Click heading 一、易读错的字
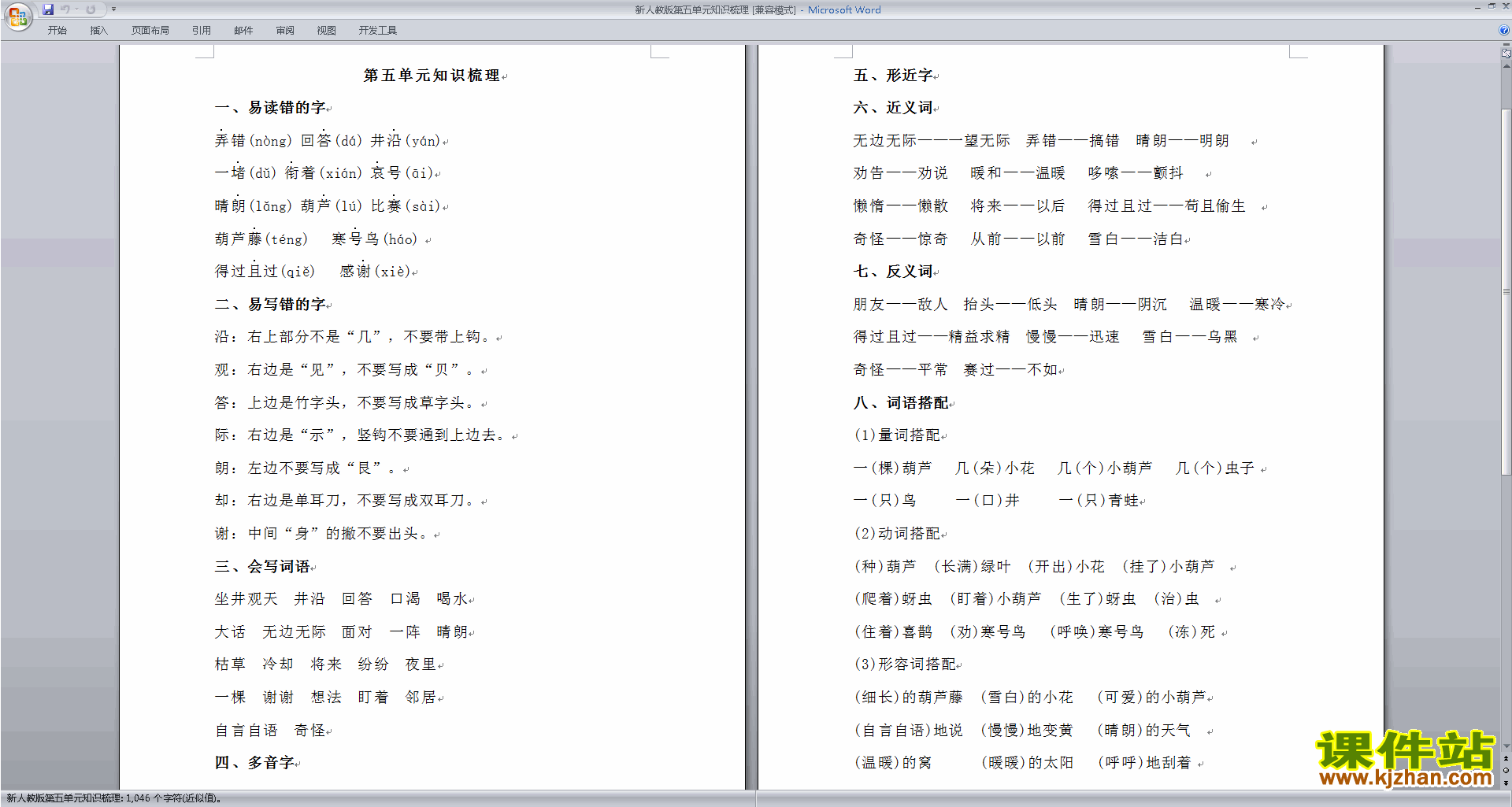The width and height of the screenshot is (1512, 807). coord(270,108)
